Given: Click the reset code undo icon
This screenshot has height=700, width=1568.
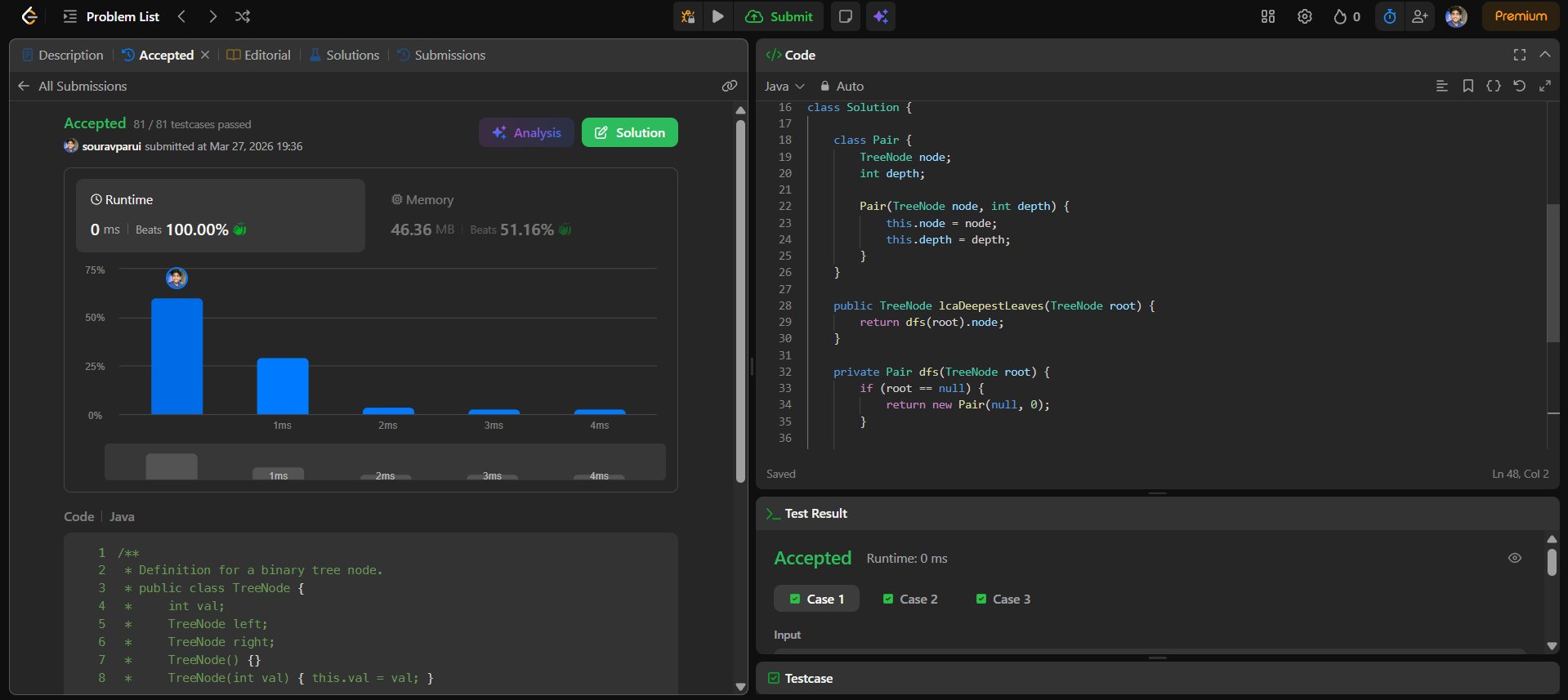Looking at the screenshot, I should tap(1519, 86).
